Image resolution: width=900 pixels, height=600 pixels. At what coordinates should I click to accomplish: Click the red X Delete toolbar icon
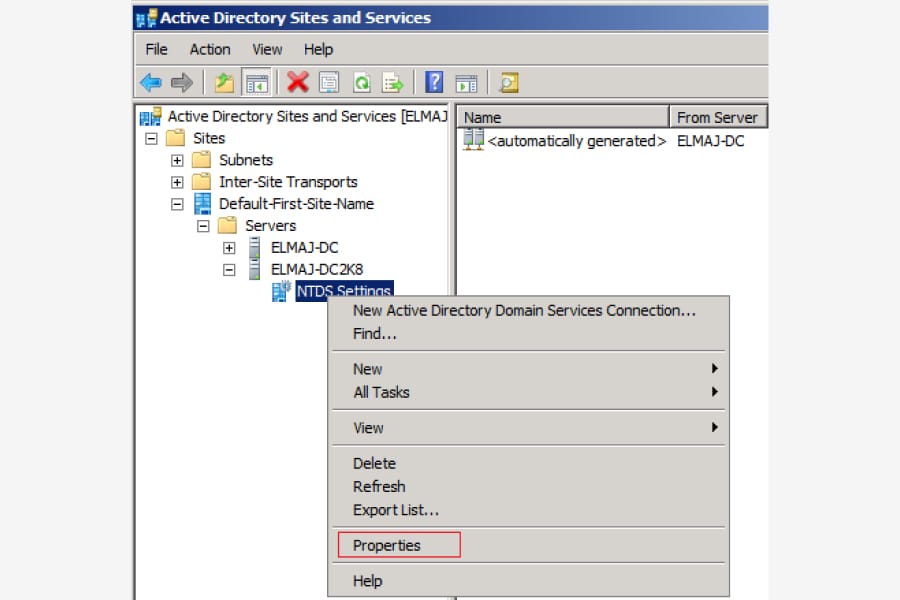point(297,82)
